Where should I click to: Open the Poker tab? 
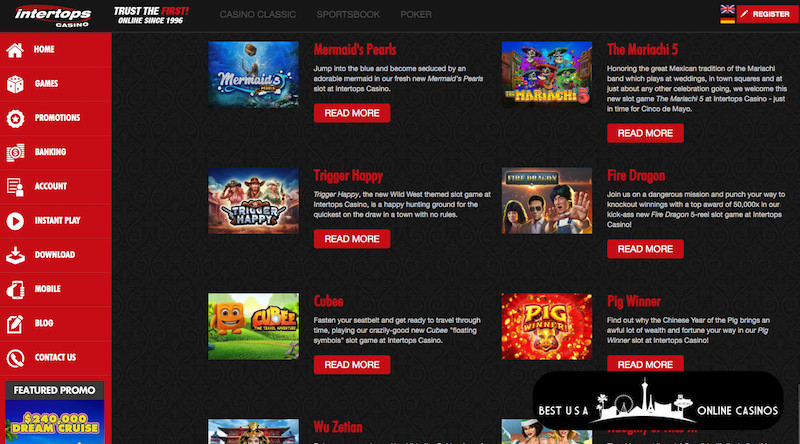point(416,15)
